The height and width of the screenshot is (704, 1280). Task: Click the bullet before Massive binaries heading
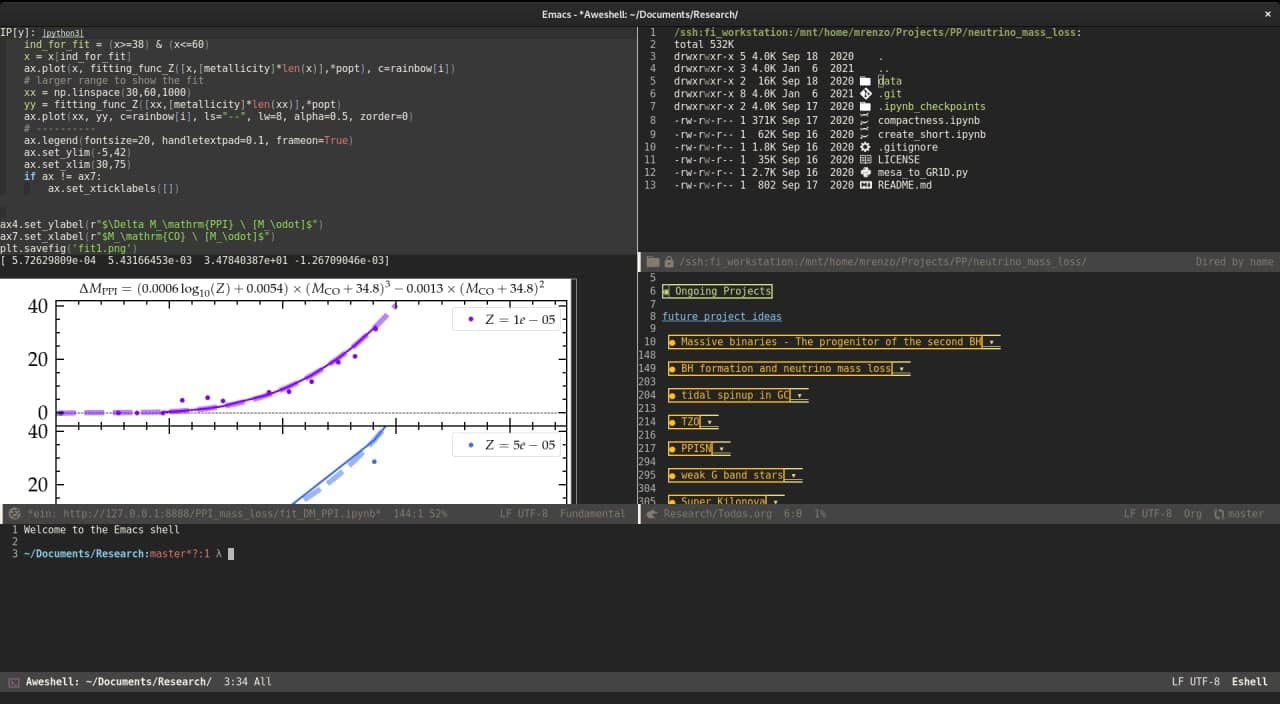[672, 342]
